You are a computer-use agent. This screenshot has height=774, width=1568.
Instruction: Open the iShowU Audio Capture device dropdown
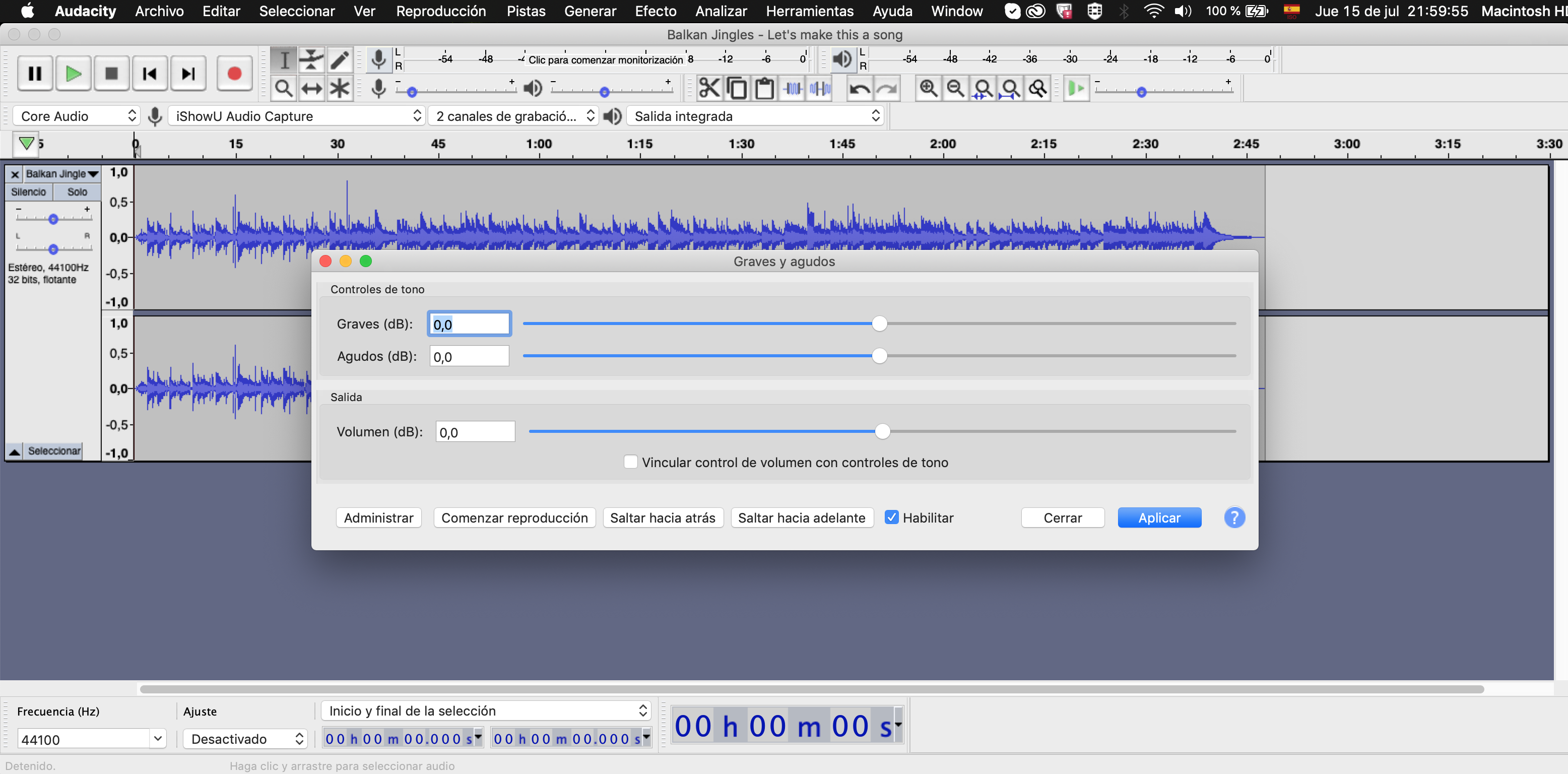tap(296, 116)
